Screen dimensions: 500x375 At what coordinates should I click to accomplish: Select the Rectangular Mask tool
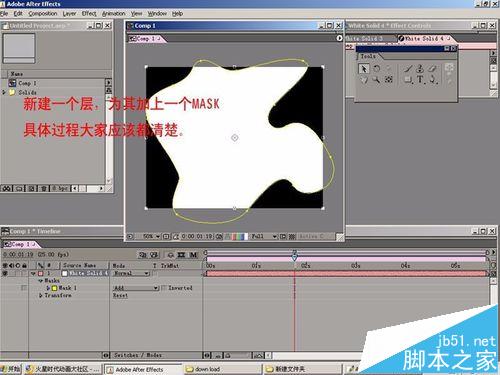[x=408, y=80]
